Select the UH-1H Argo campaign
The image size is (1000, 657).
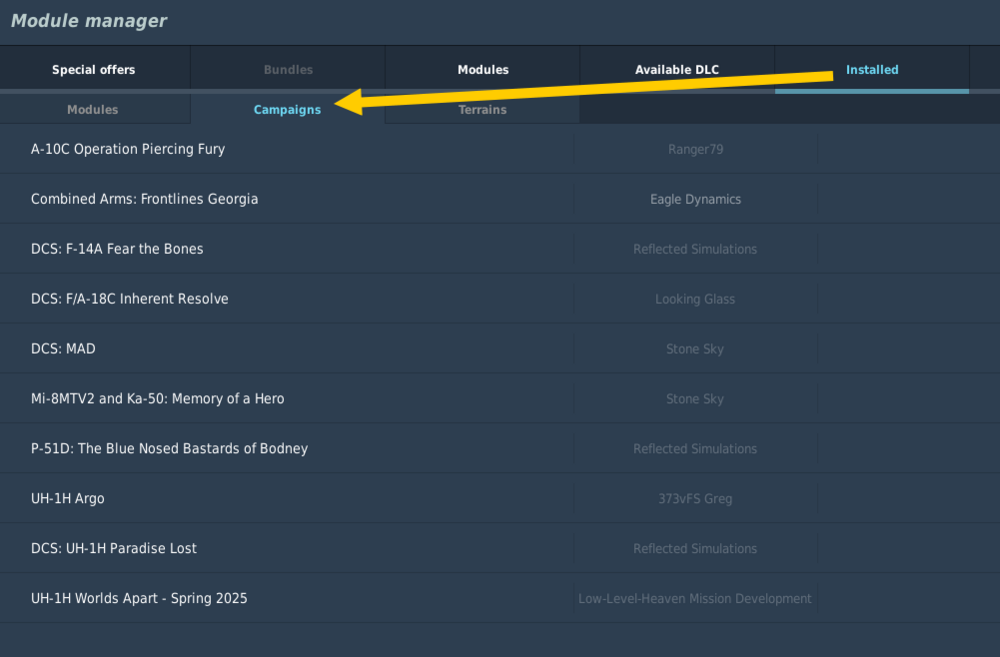tap(67, 499)
